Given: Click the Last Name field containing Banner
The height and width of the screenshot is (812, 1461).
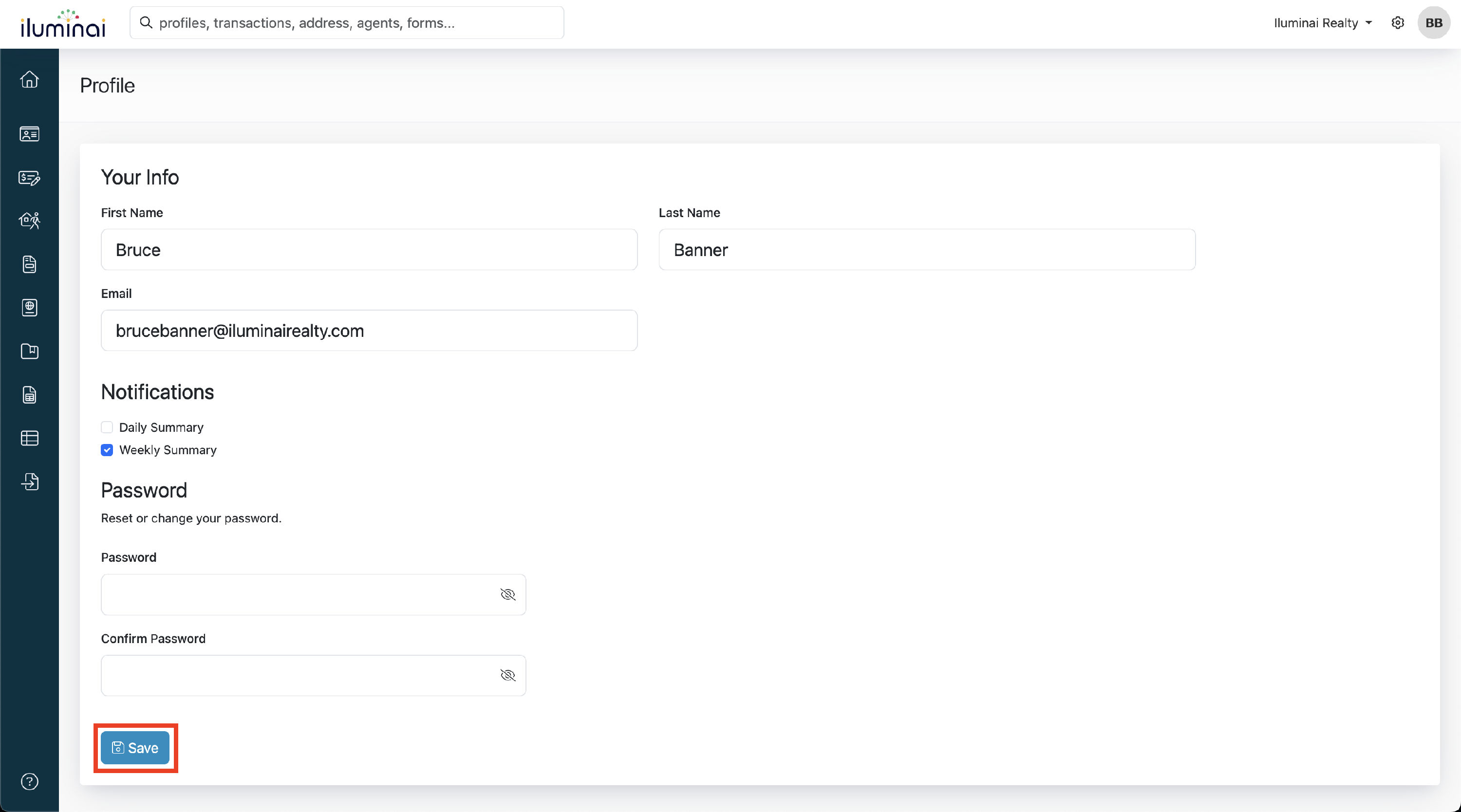Looking at the screenshot, I should click(x=927, y=250).
